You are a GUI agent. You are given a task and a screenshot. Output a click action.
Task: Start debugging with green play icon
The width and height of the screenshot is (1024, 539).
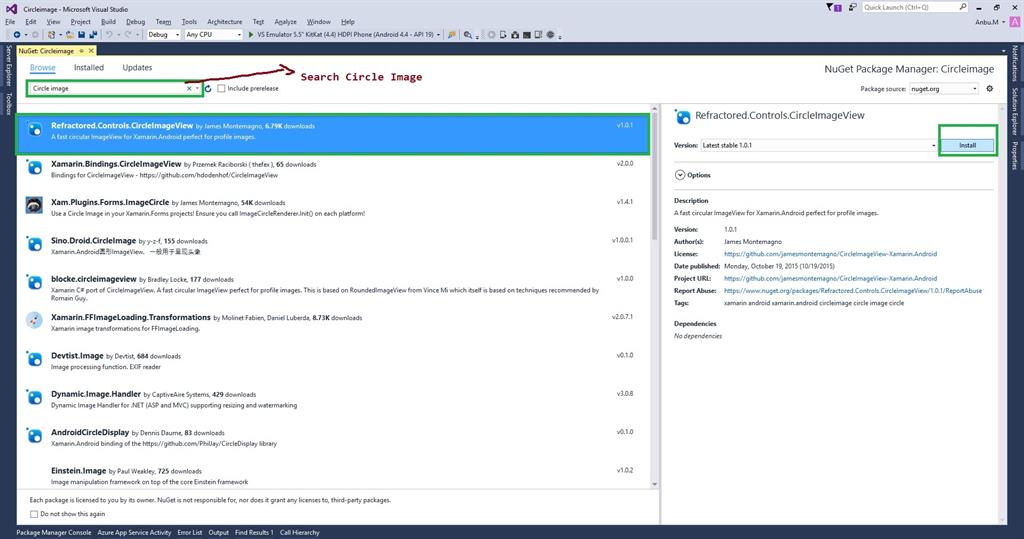coord(251,35)
